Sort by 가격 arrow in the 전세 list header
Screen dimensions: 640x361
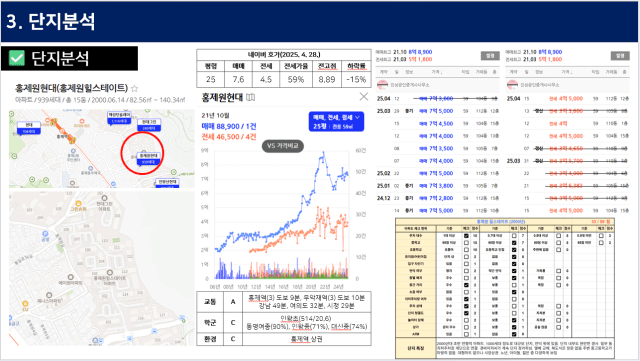(570, 72)
